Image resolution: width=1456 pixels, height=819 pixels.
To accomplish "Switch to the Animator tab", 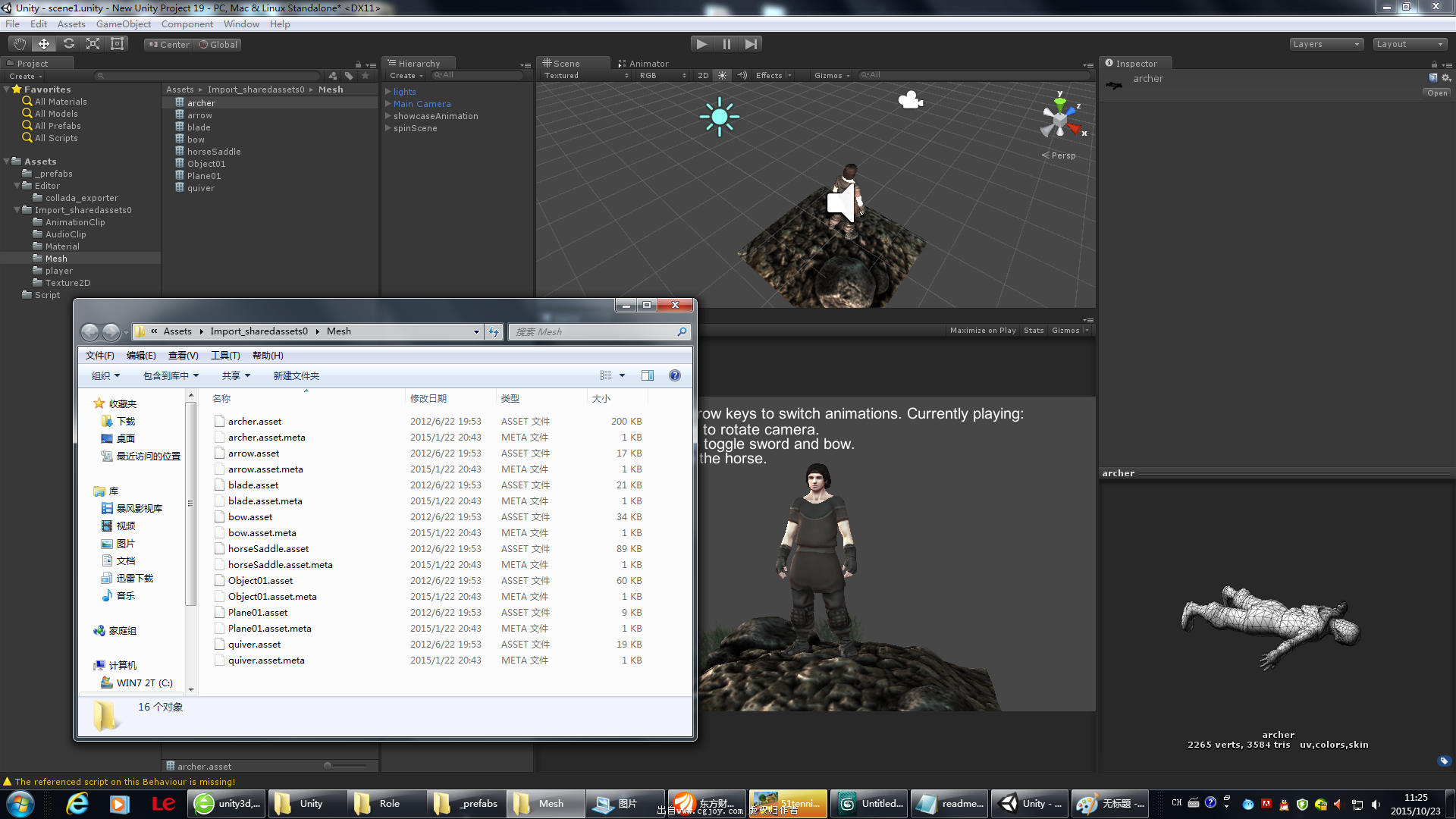I will click(643, 64).
